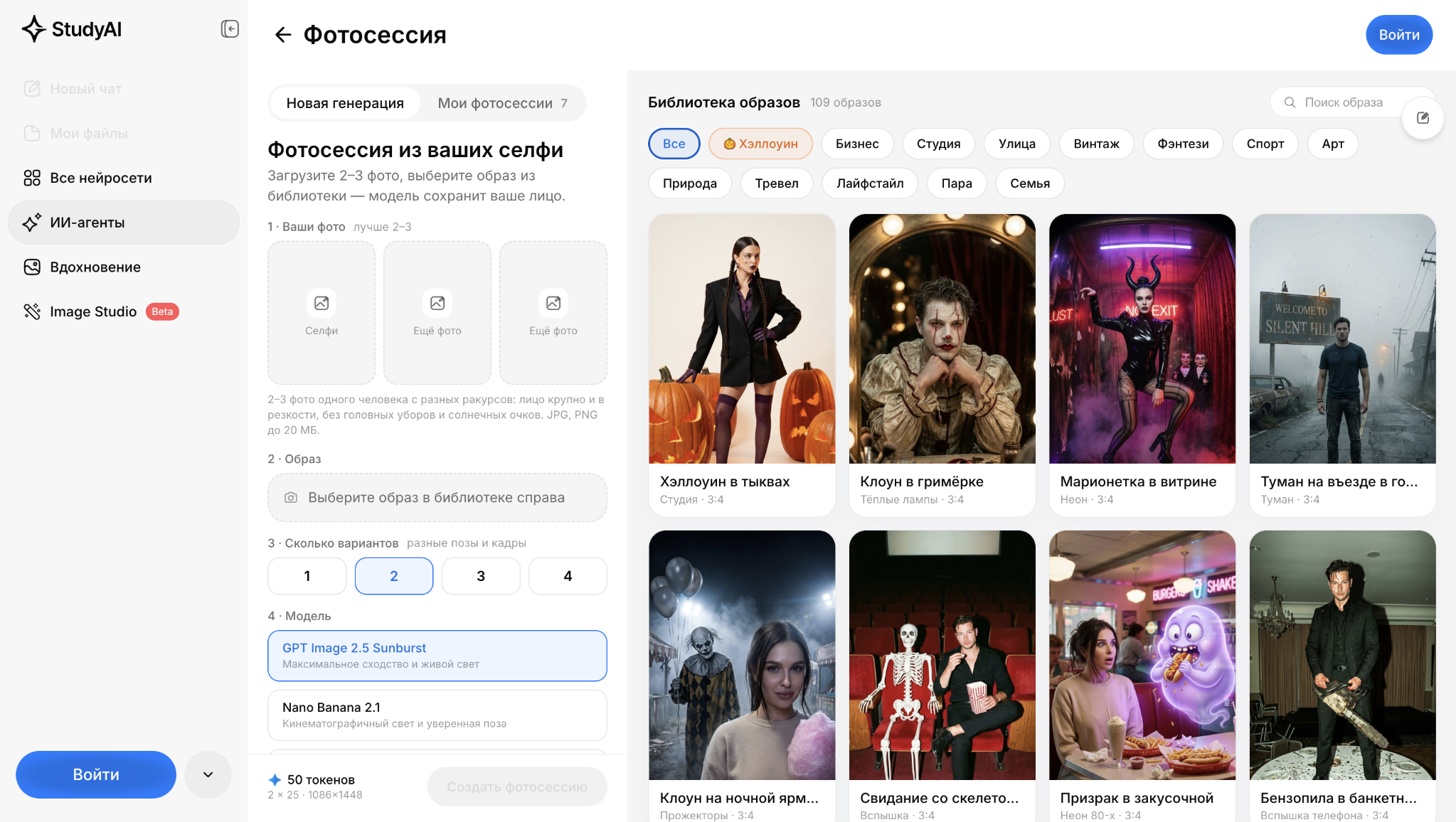Select the Туман на въезде look thumbnail
The image size is (1456, 822).
click(1343, 339)
